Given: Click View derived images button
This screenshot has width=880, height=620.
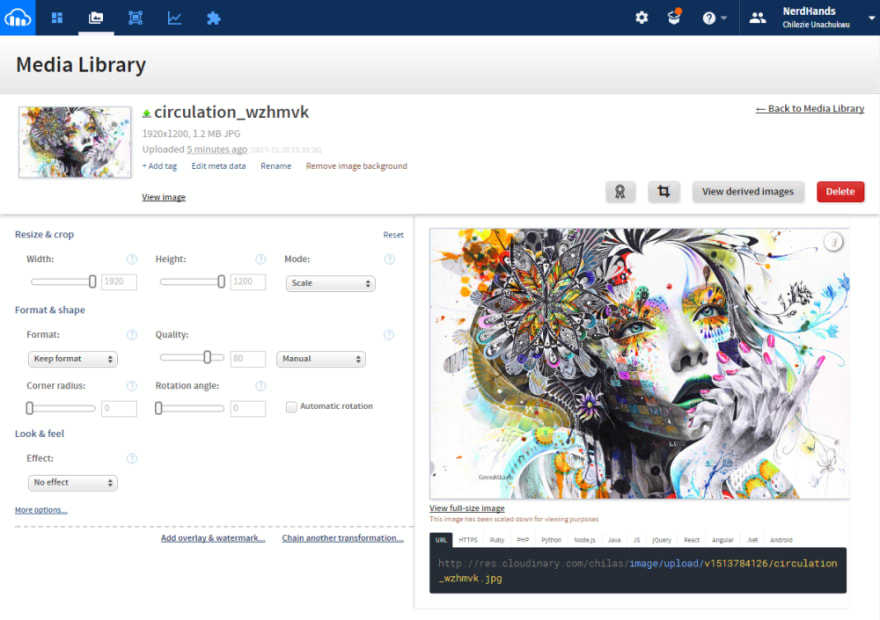Looking at the screenshot, I should (748, 192).
